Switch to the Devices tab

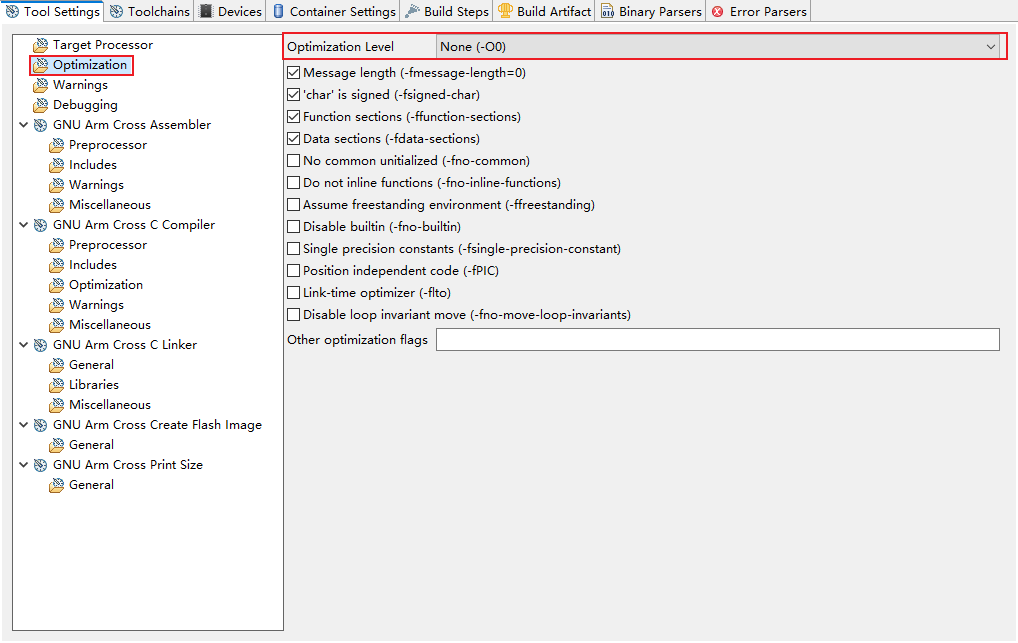coord(230,12)
